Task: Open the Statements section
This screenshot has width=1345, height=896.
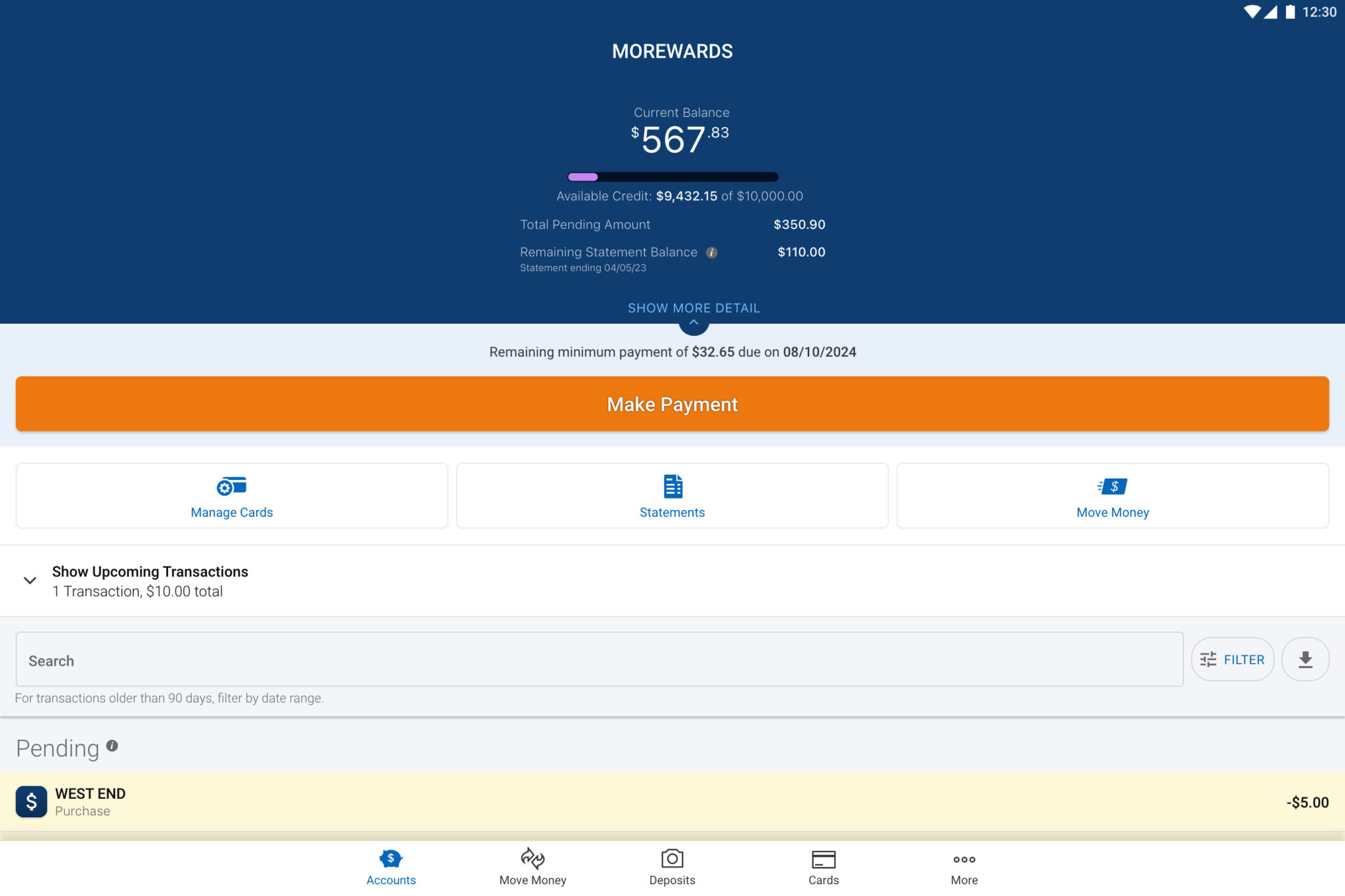Action: click(672, 496)
